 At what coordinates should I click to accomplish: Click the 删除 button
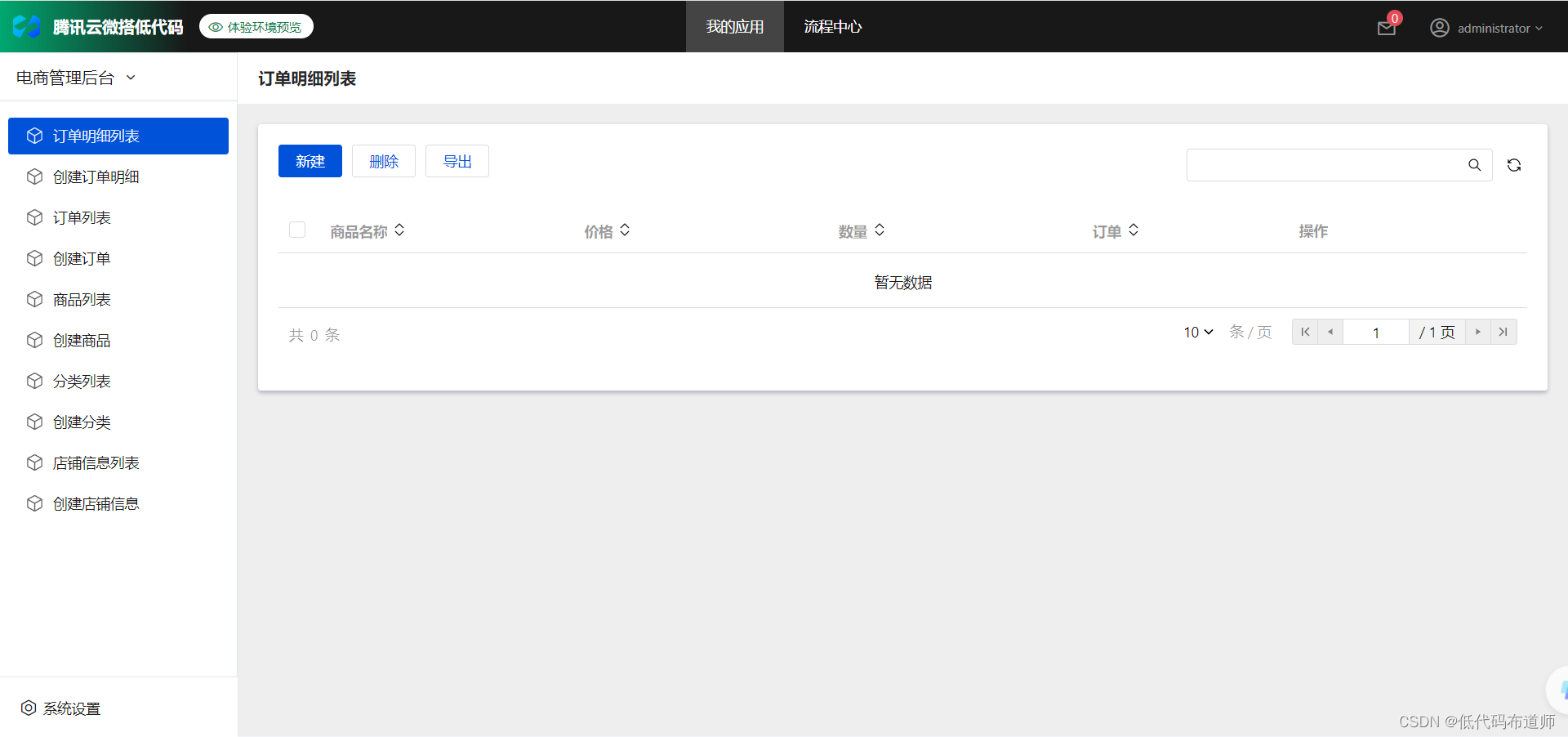384,161
